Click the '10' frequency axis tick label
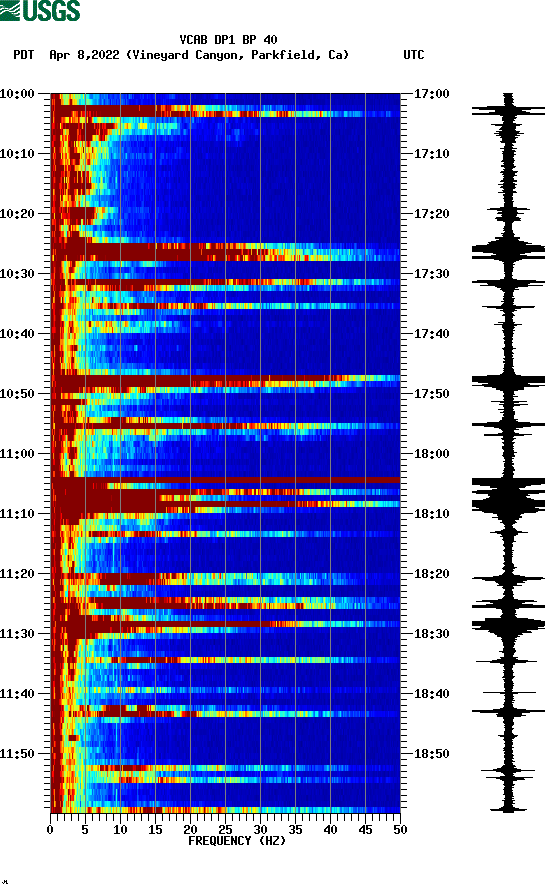 click(120, 830)
